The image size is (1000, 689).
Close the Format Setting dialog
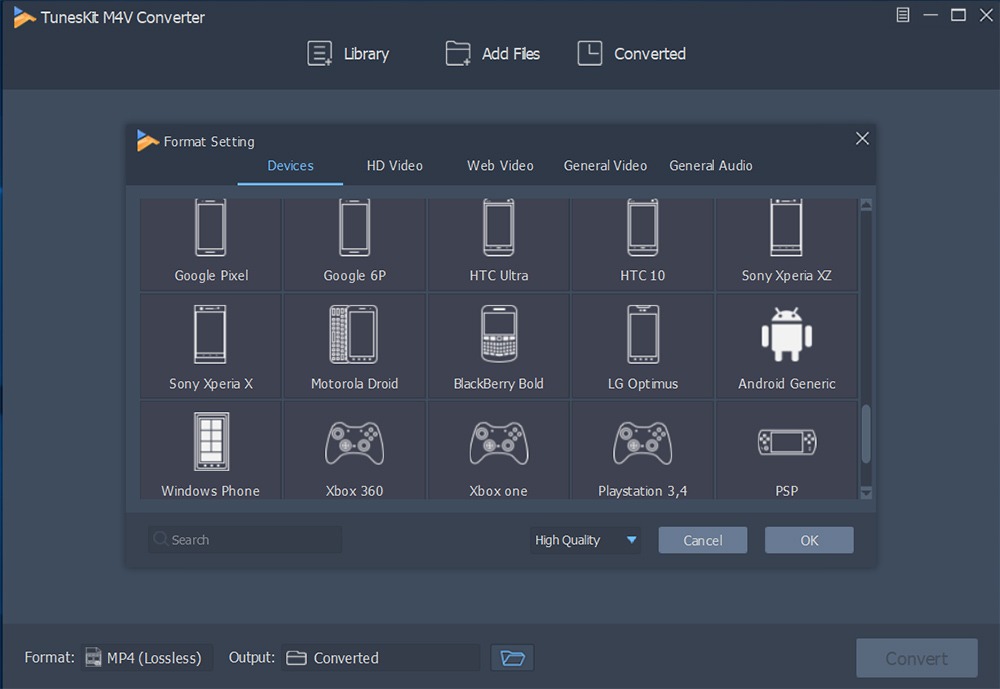(x=862, y=138)
